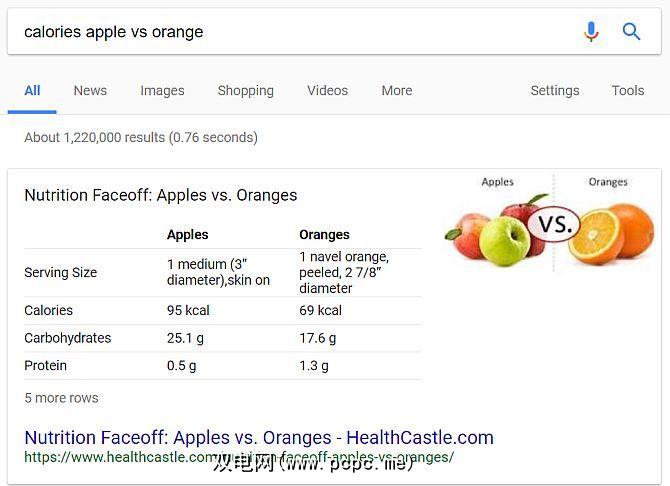Open the HealthCastle.com Nutrition Faceoff result link
Screen dimensions: 670x486
pyautogui.click(x=259, y=437)
